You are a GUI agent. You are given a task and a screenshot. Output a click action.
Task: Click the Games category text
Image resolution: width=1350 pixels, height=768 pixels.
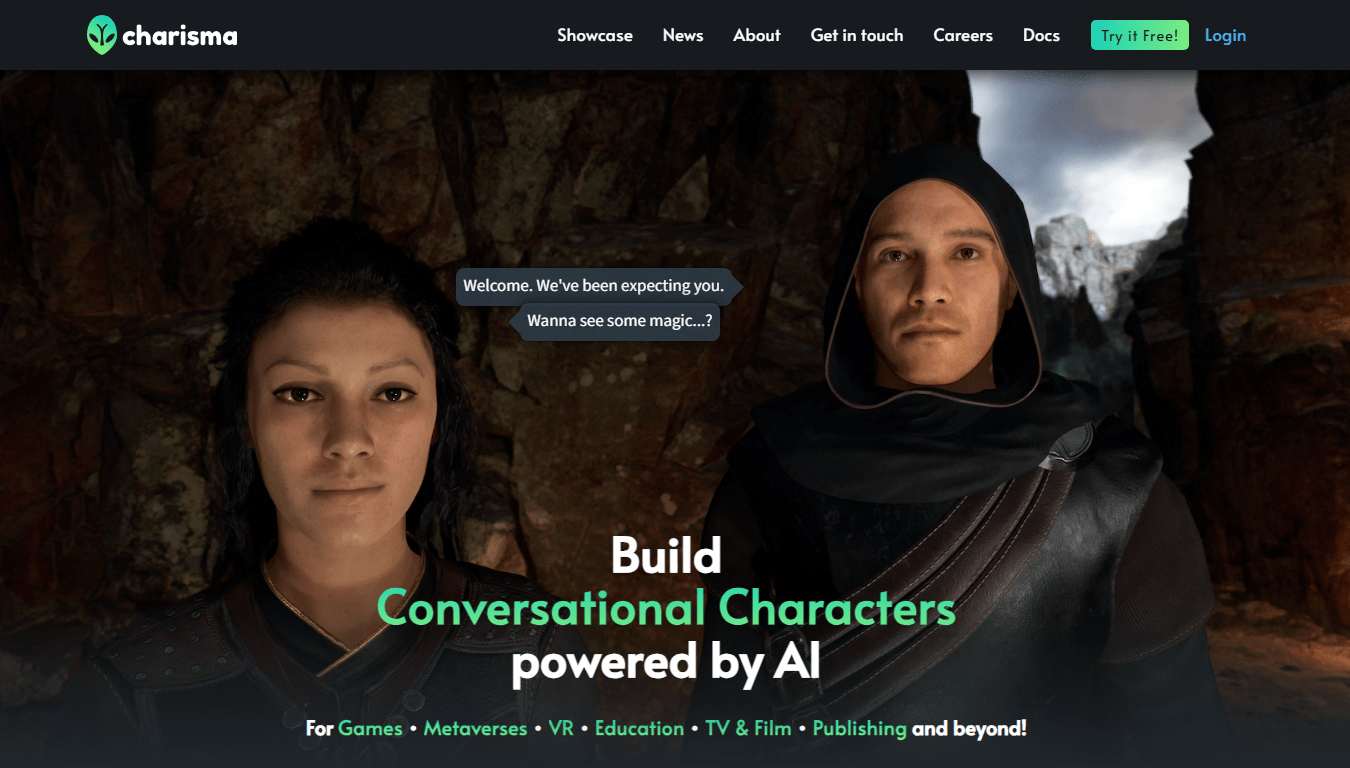coord(370,728)
